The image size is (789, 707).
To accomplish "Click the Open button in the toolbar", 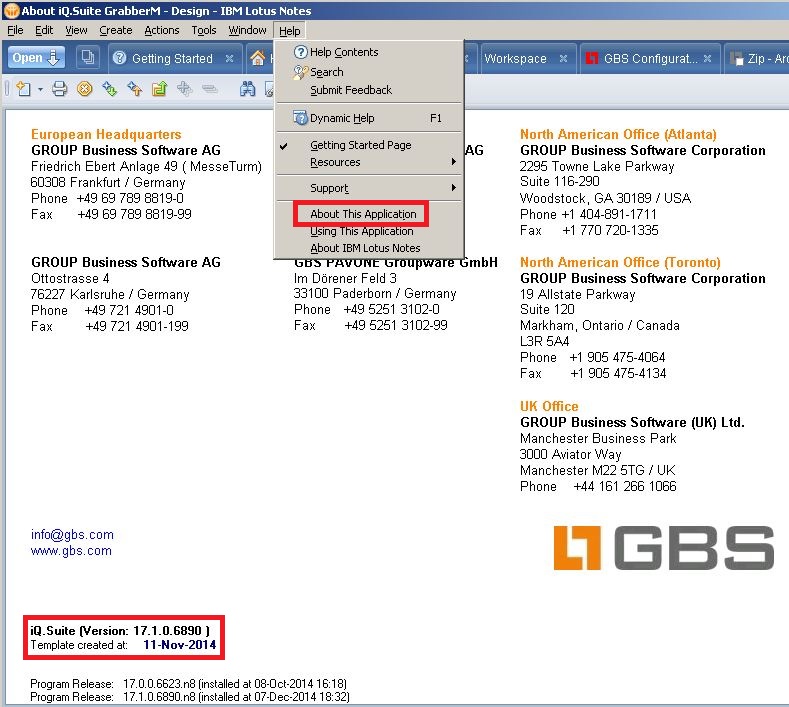I will (37, 58).
